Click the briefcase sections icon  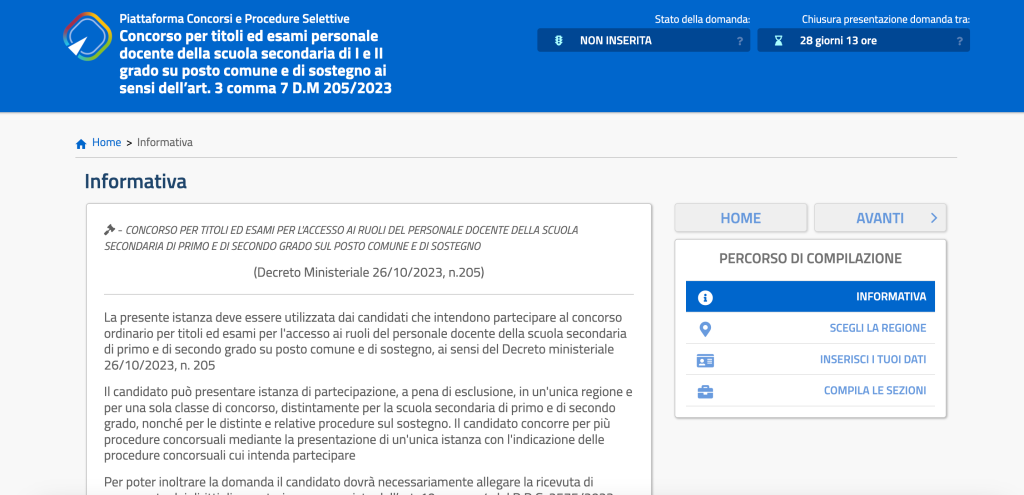point(705,392)
